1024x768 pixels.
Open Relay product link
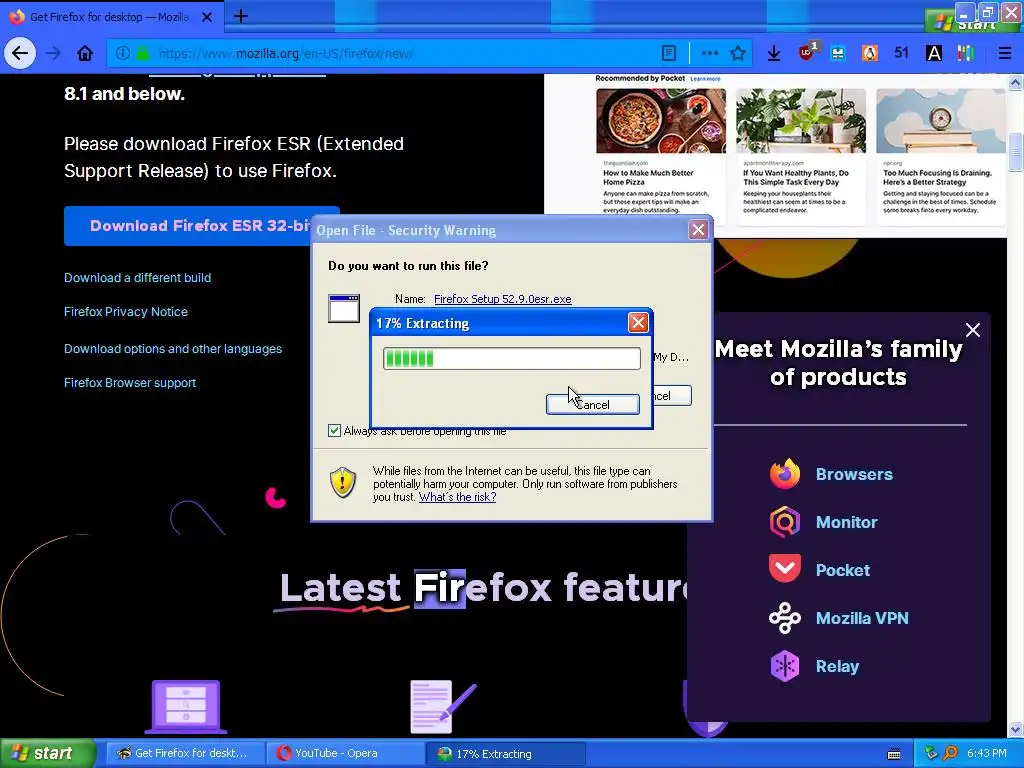(x=837, y=666)
